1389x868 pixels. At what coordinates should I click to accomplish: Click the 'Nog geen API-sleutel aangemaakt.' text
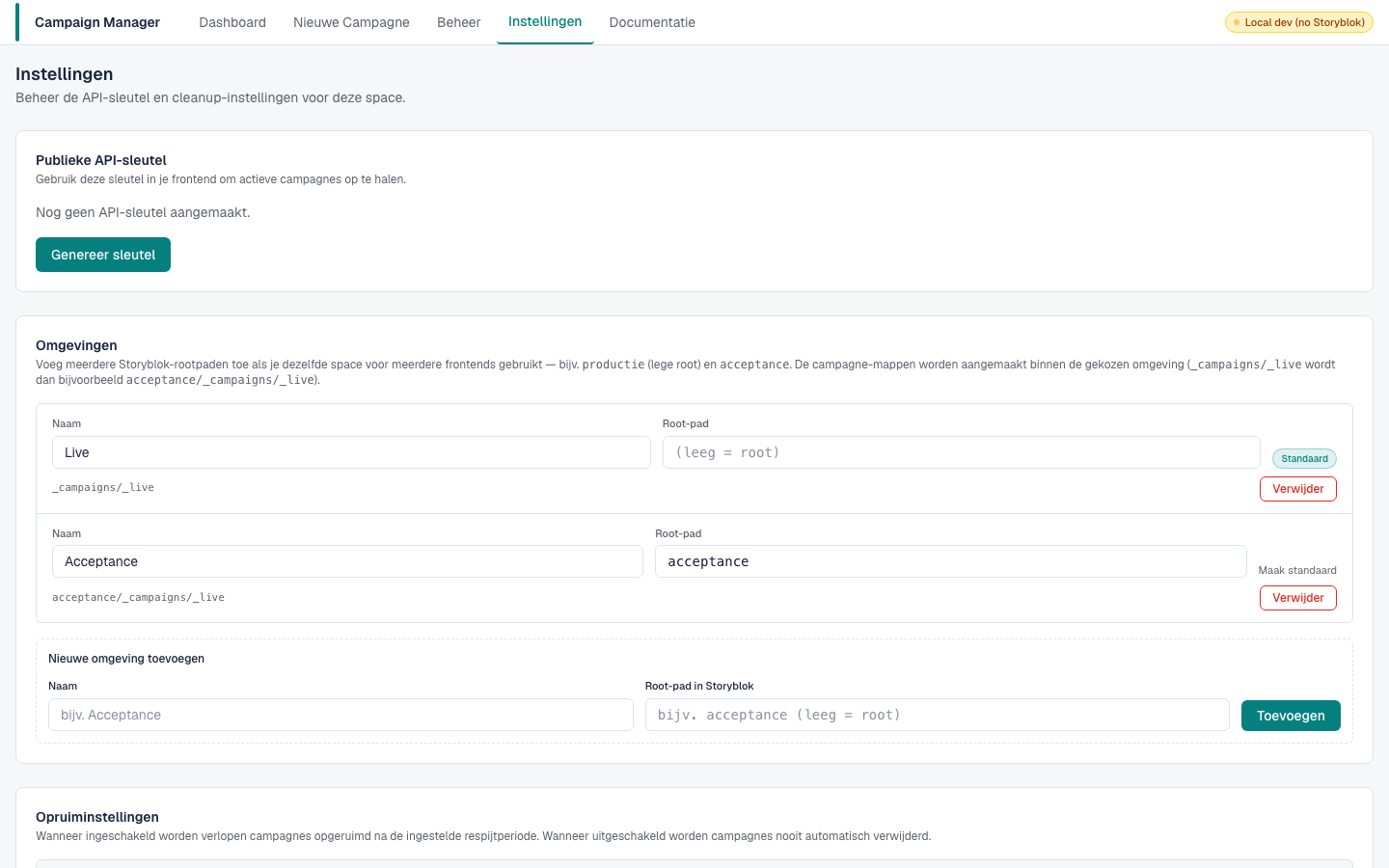143,212
